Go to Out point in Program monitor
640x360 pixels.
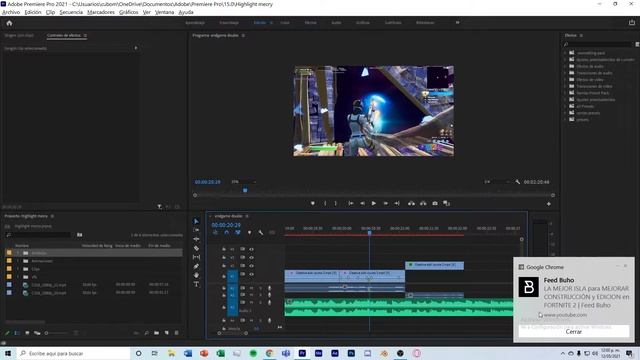pos(397,203)
